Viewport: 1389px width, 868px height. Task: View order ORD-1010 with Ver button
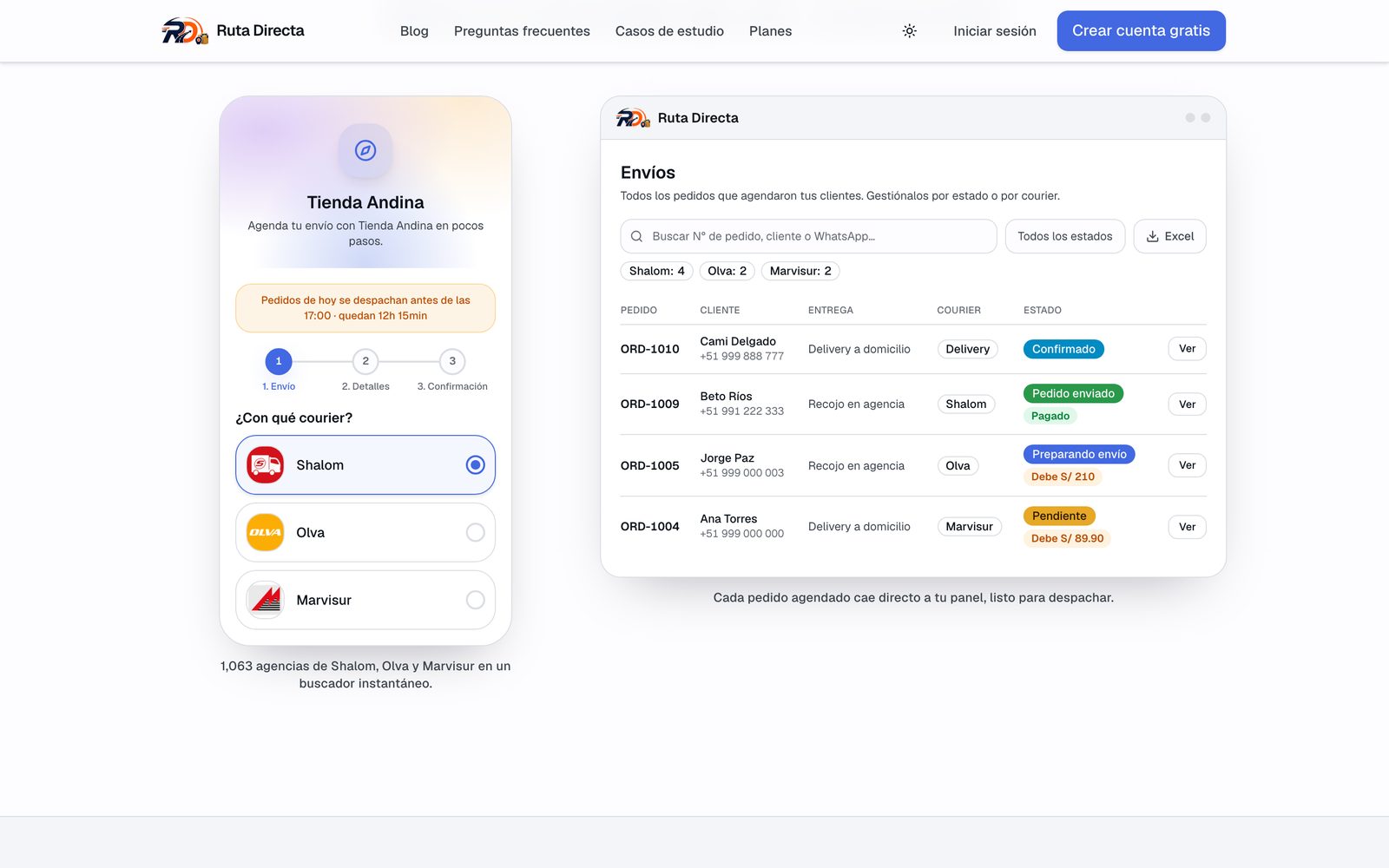pyautogui.click(x=1187, y=349)
